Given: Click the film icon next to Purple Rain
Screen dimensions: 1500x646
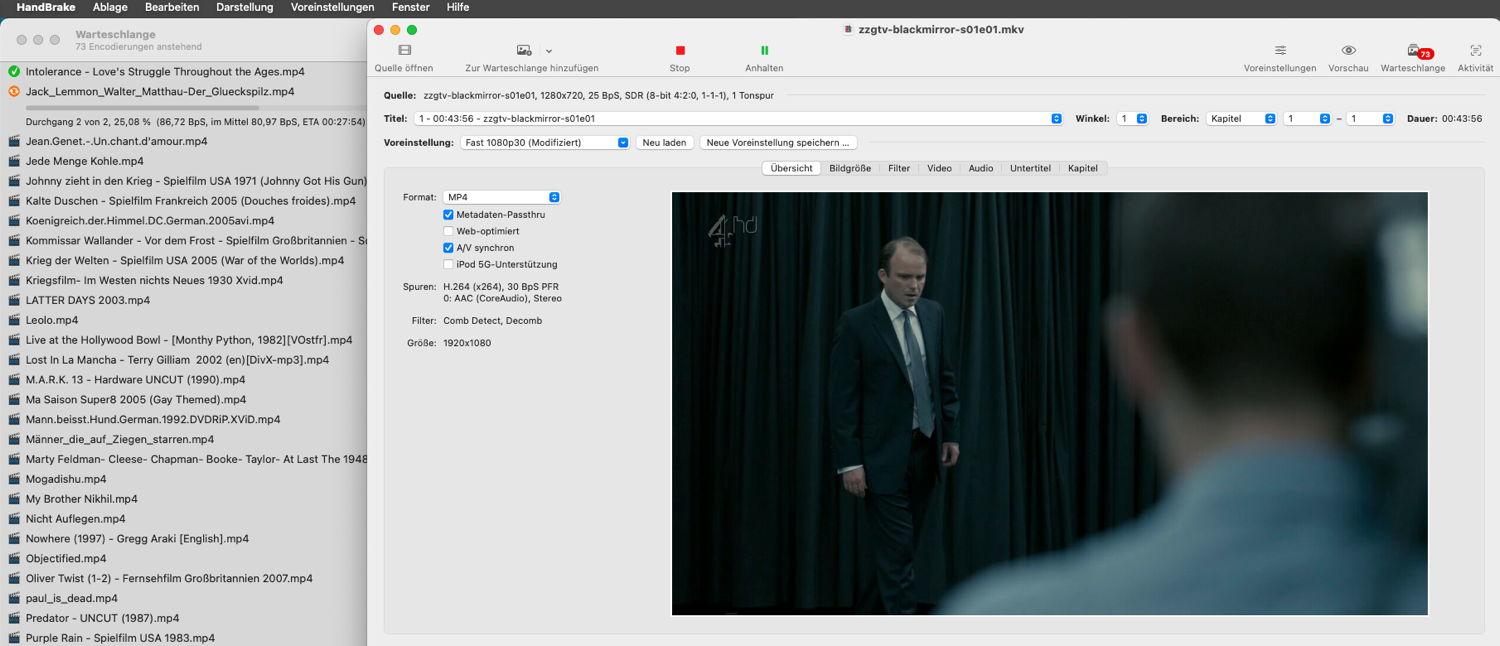Looking at the screenshot, I should [x=14, y=638].
